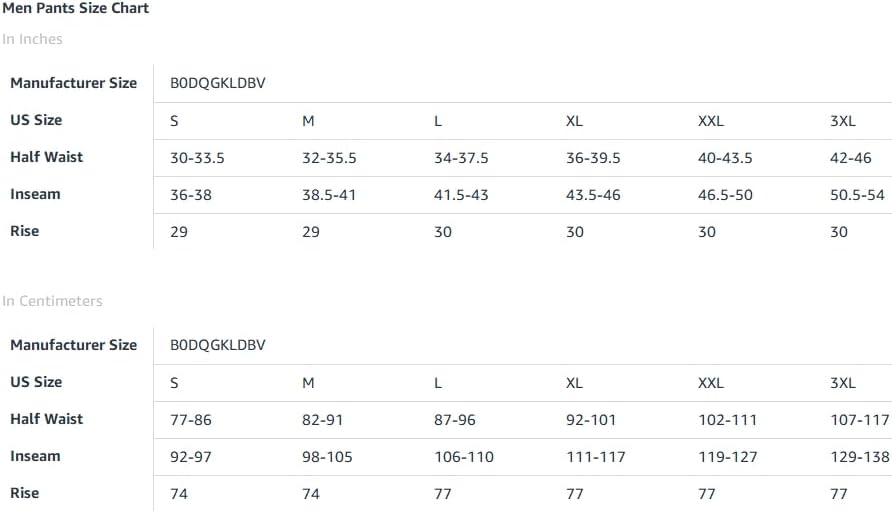
Task: Click the 129-138 inseam value
Action: pyautogui.click(x=860, y=456)
